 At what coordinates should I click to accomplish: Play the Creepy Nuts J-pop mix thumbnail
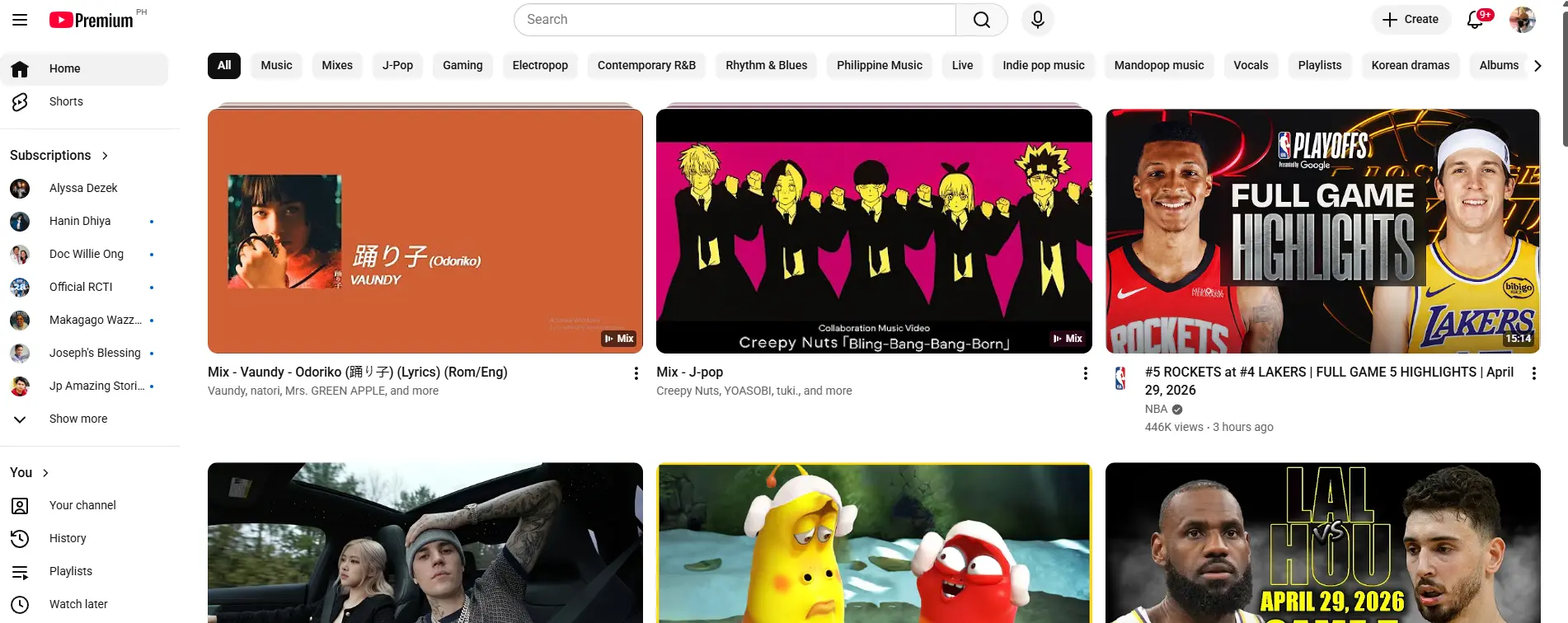[x=874, y=231]
